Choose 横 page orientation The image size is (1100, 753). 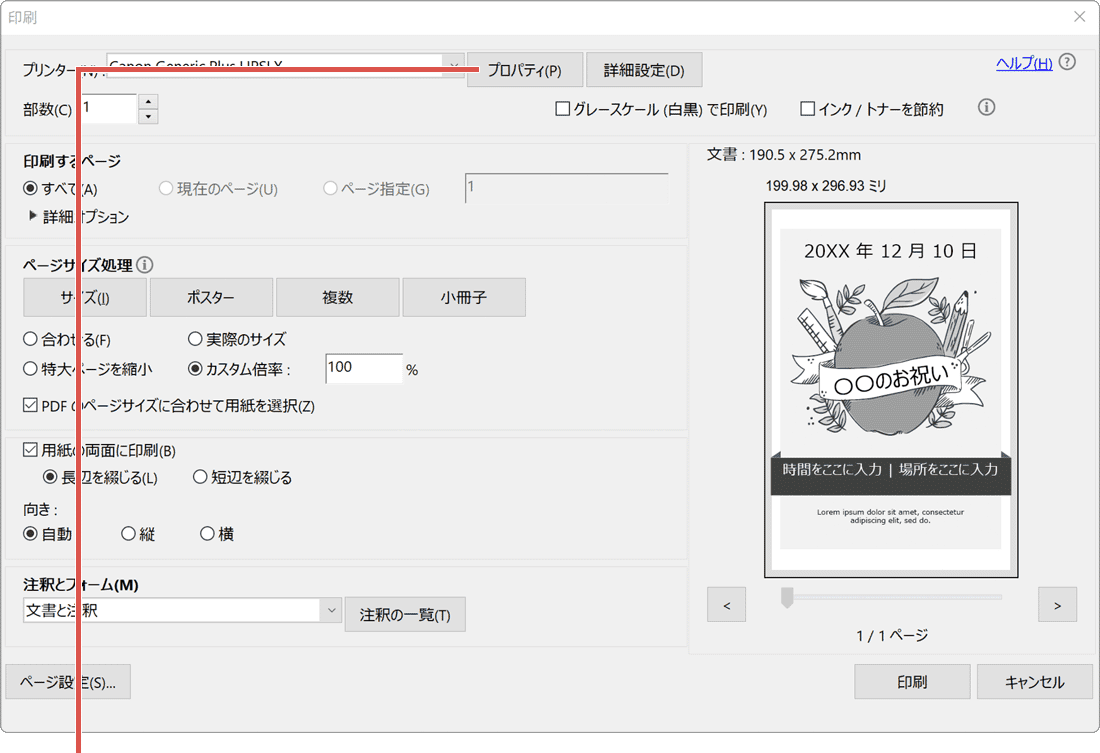(x=206, y=533)
